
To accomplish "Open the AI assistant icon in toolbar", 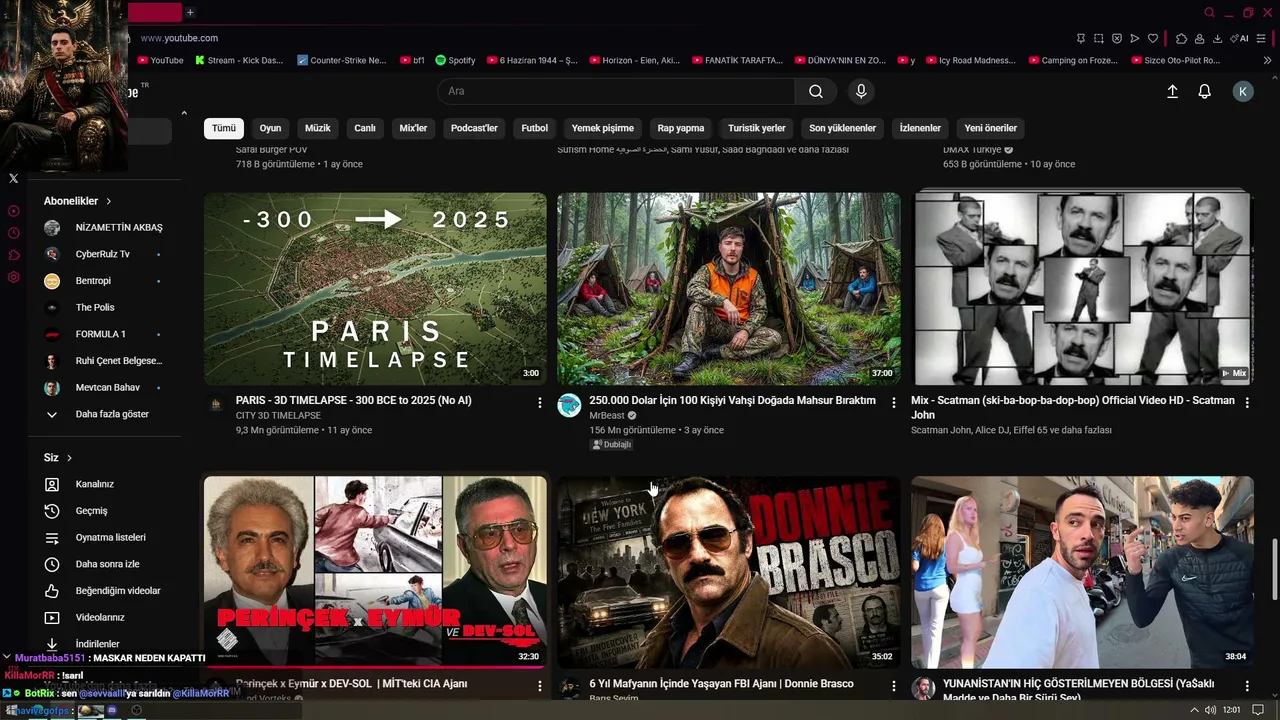I will tap(1240, 38).
